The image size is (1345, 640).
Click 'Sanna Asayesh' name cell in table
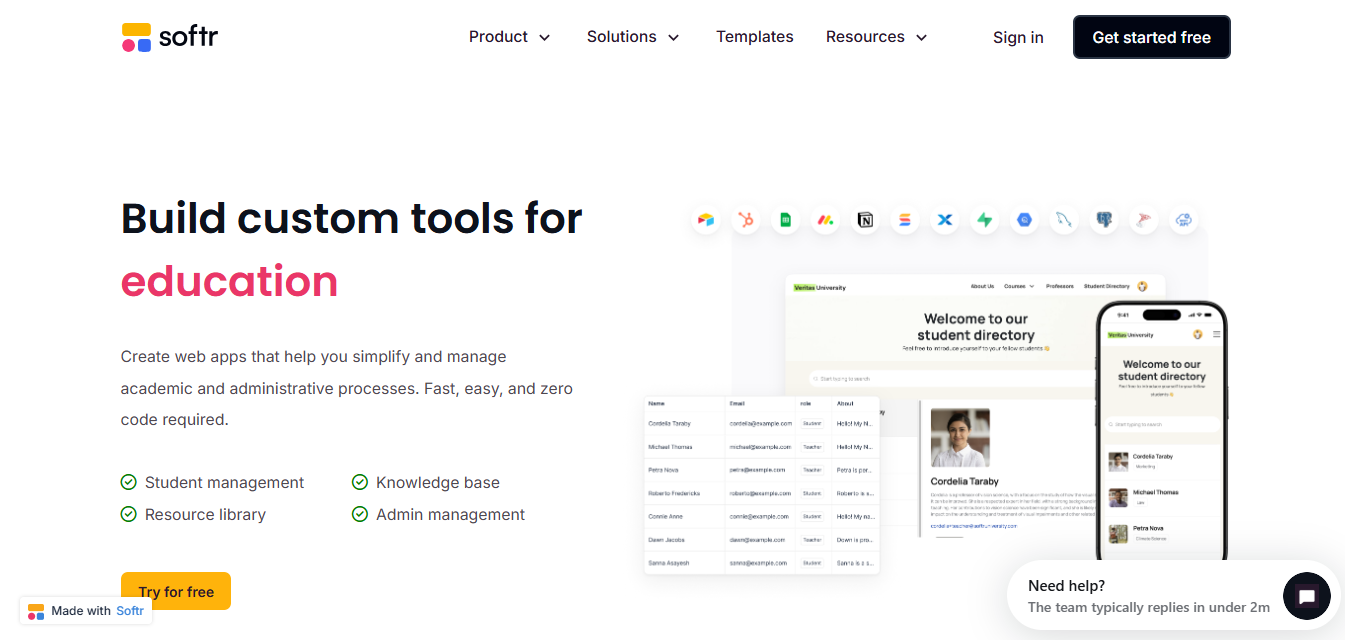pos(668,563)
